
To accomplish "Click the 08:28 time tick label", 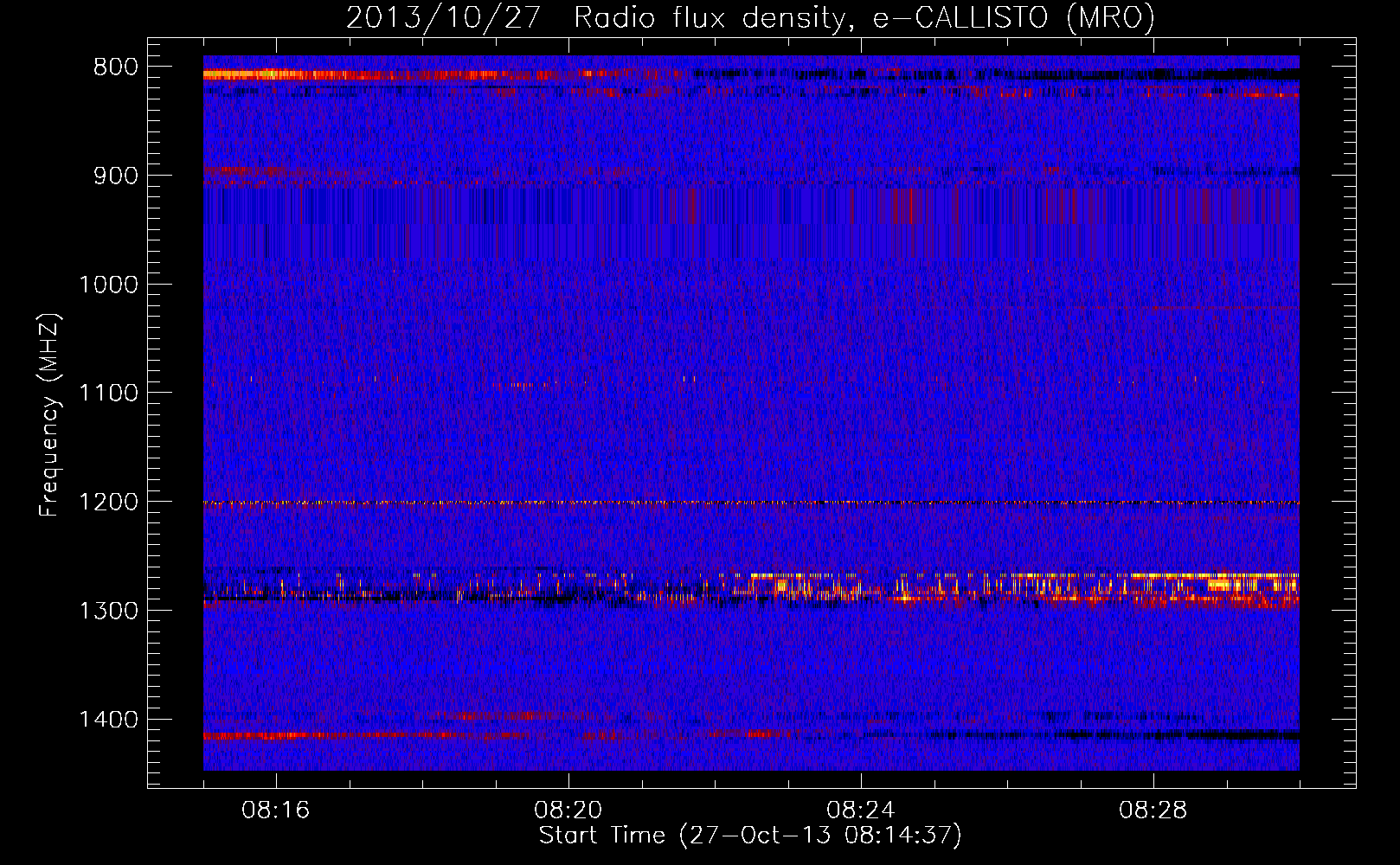I will pyautogui.click(x=1153, y=811).
